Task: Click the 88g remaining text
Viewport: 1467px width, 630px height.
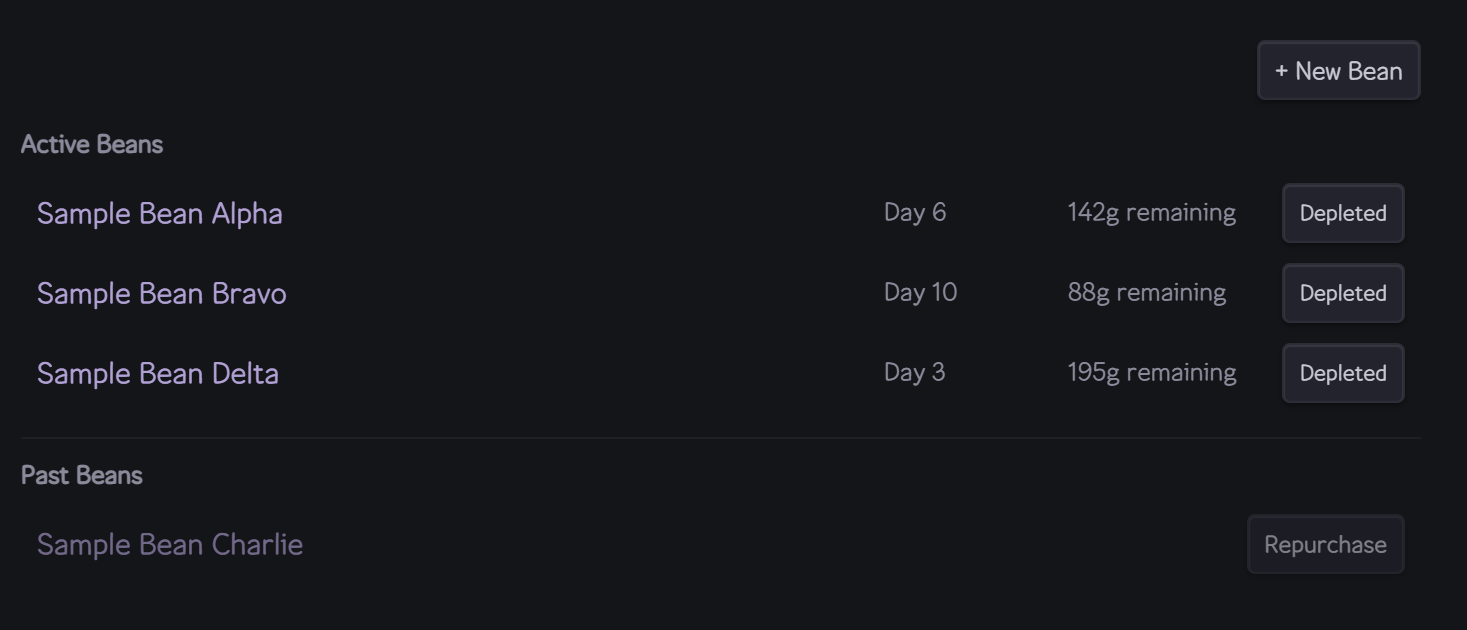Action: point(1146,293)
